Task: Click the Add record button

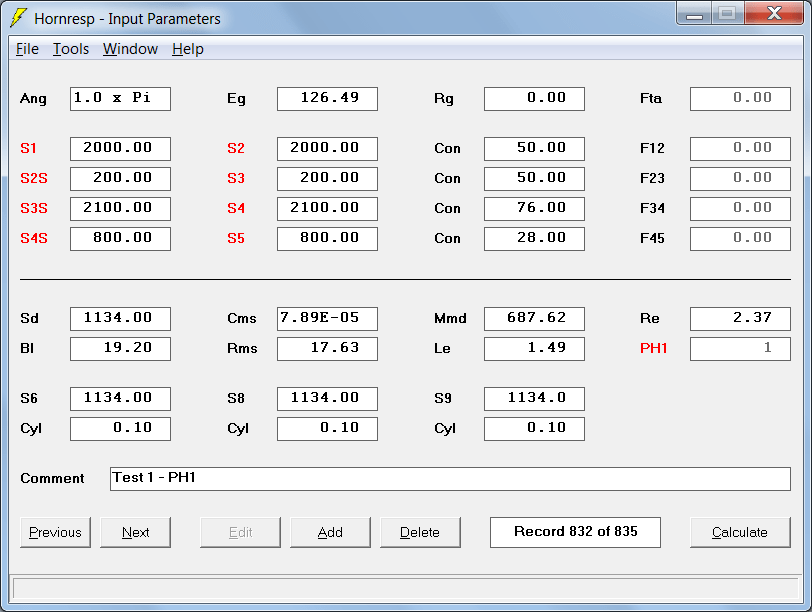Action: (x=330, y=532)
